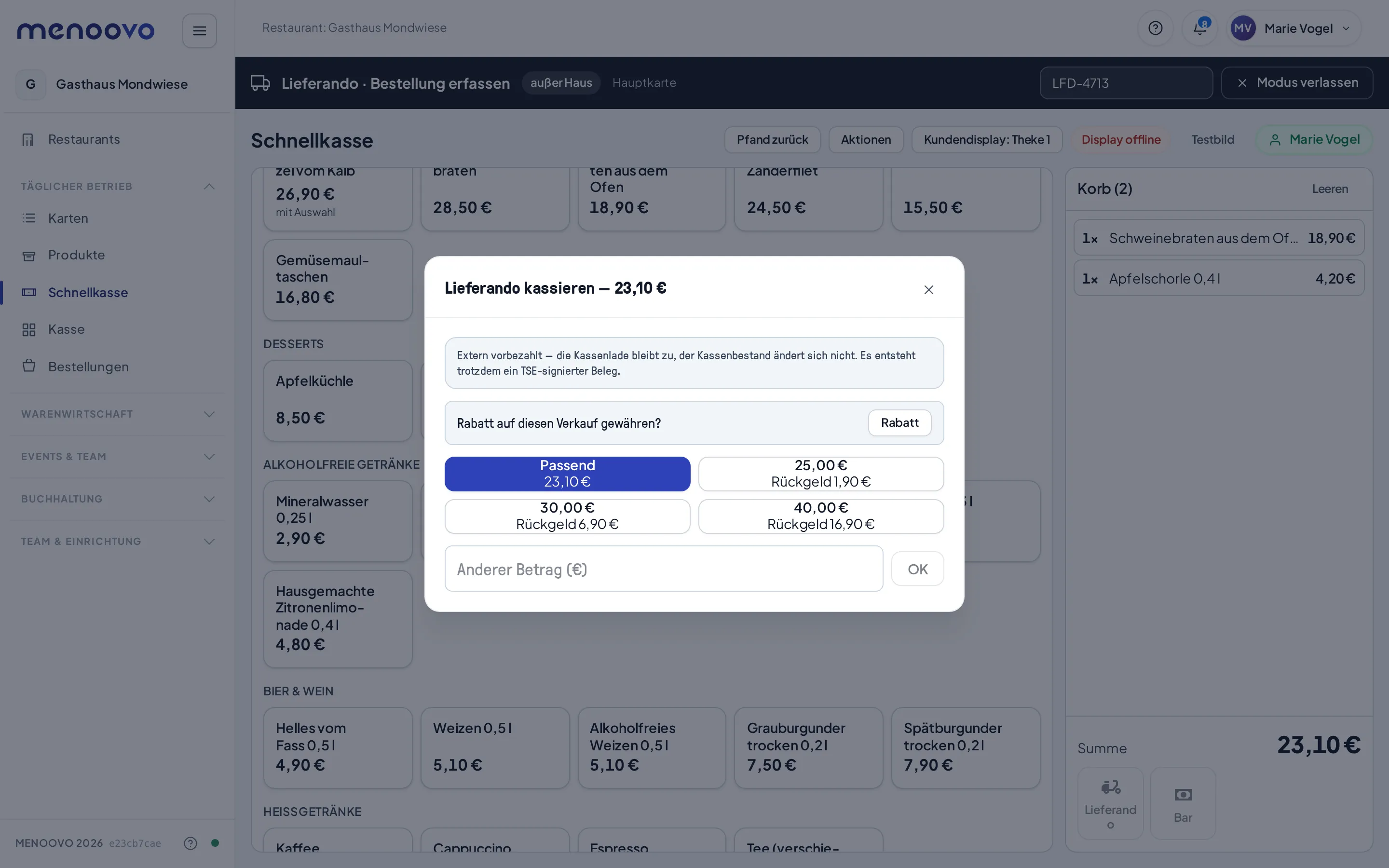
Task: Click the green status dot in footer
Action: pyautogui.click(x=215, y=843)
